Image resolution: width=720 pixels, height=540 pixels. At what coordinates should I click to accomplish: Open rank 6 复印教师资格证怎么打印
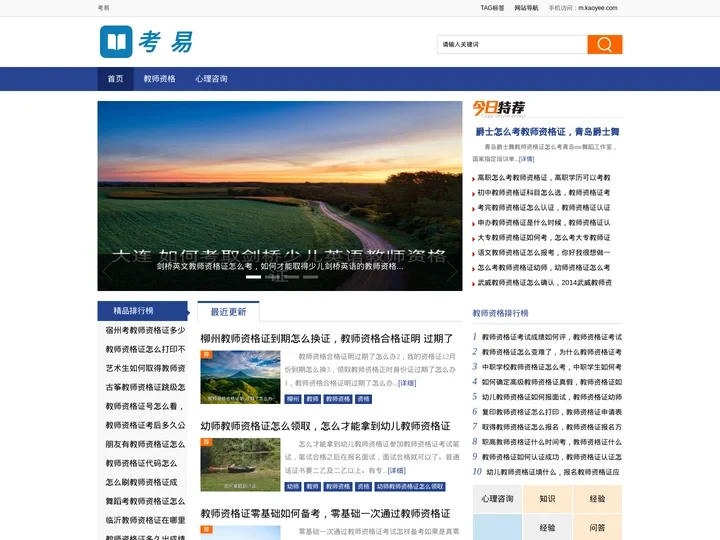coord(551,412)
